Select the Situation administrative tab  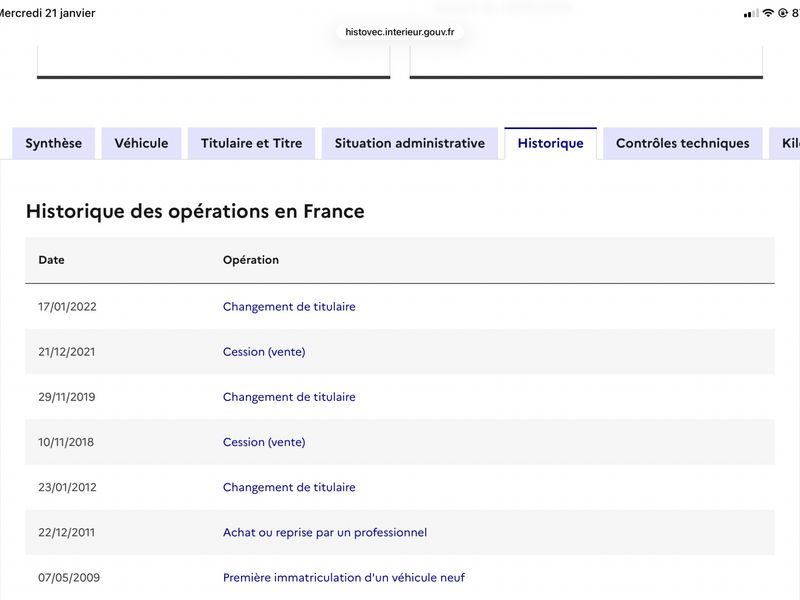point(410,143)
